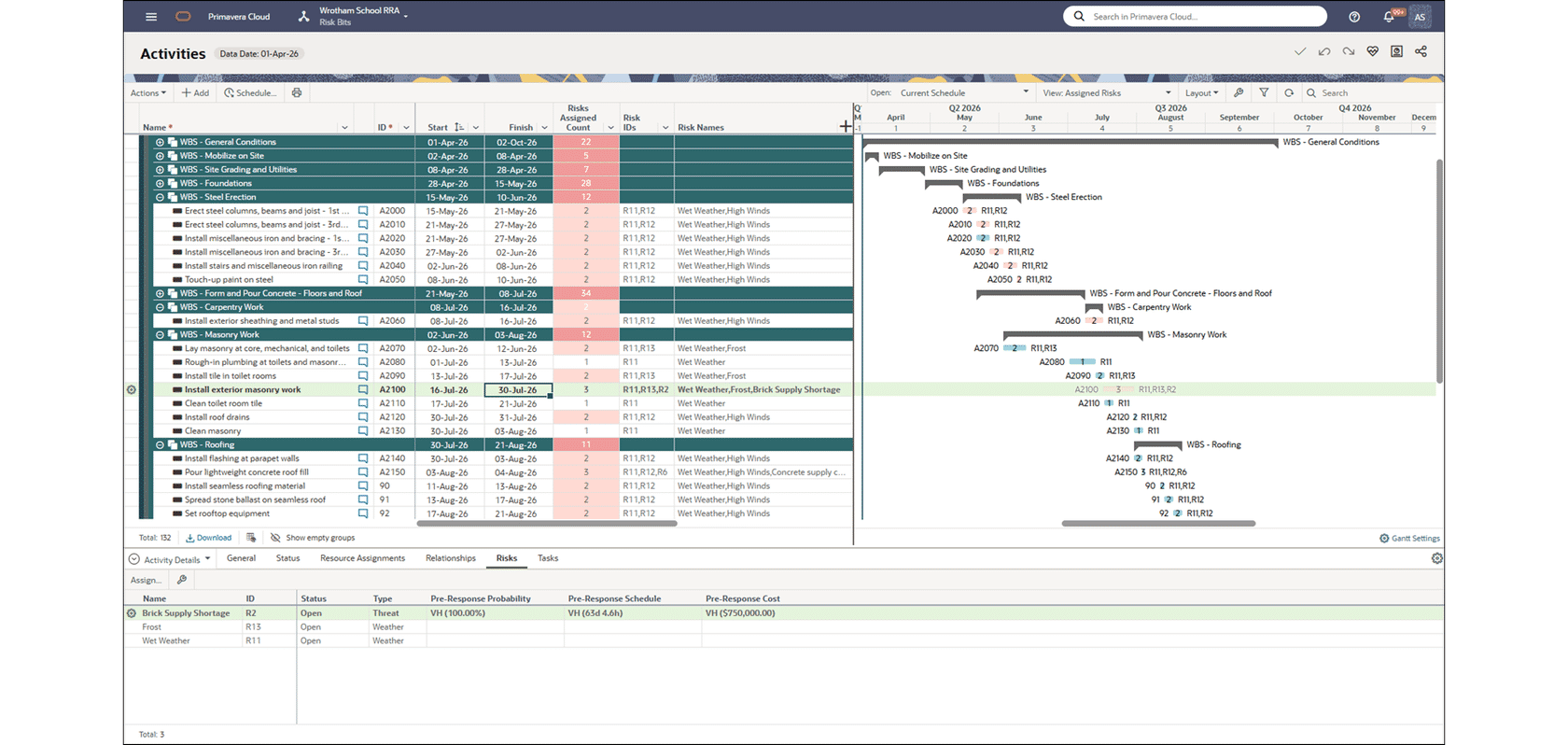Screen dimensions: 1568x745
Task: Open the Actions dropdown menu
Action: [x=148, y=93]
